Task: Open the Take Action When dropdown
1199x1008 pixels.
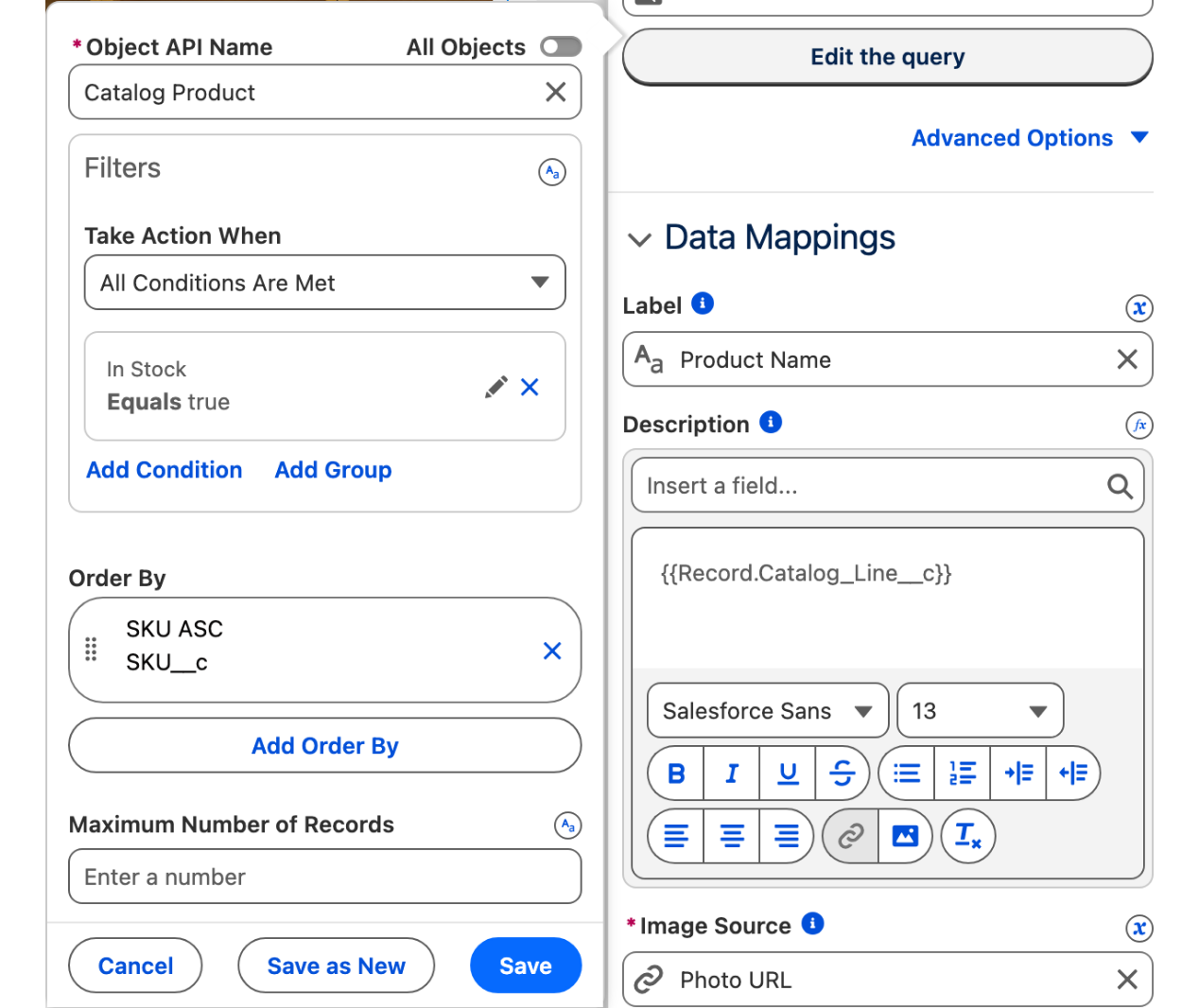Action: (x=325, y=282)
